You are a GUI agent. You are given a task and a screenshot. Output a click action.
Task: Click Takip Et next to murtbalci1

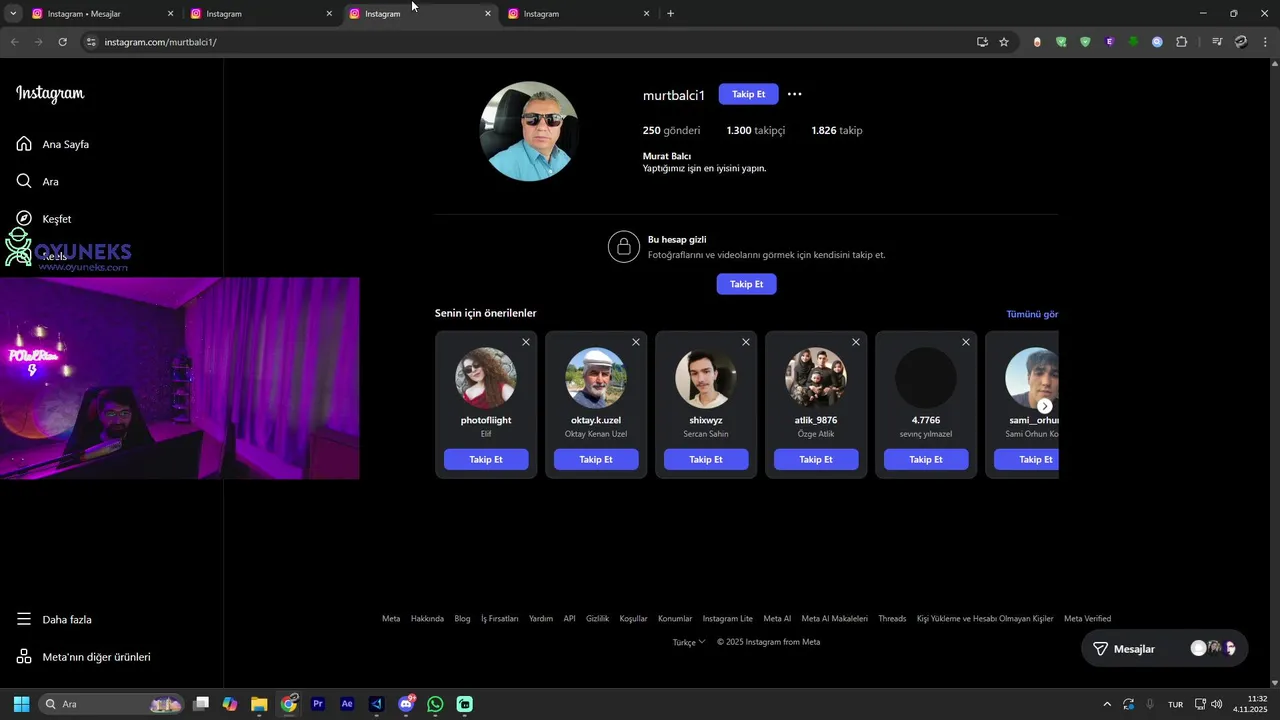(x=748, y=94)
